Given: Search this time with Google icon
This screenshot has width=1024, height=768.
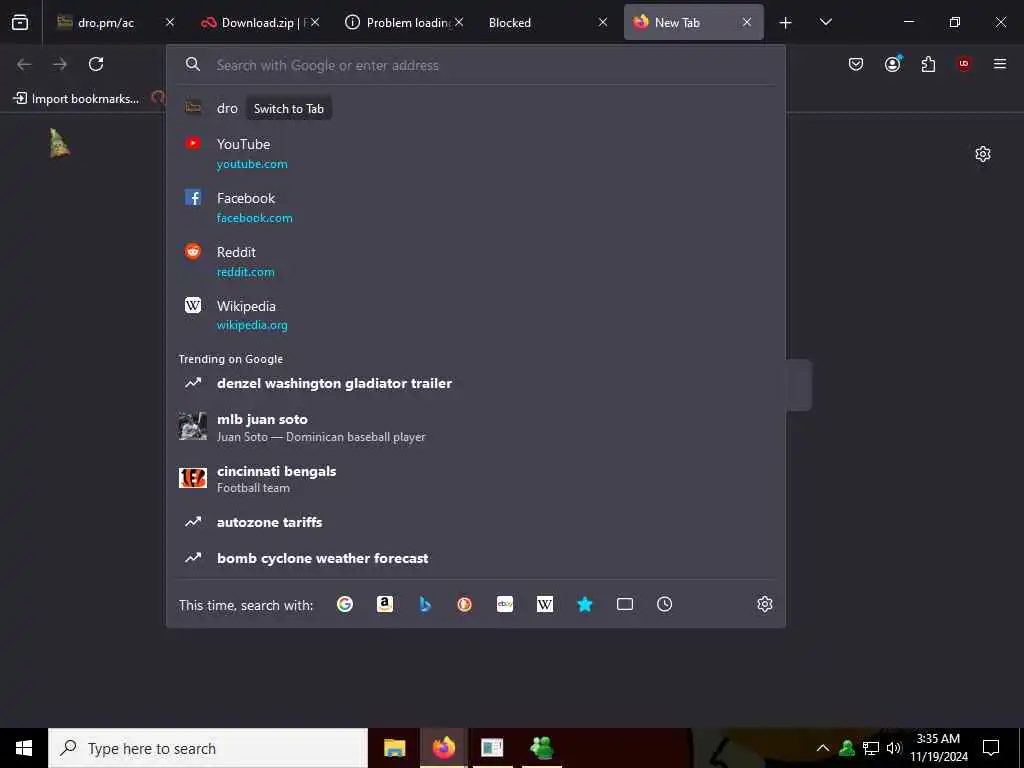Looking at the screenshot, I should click(345, 604).
